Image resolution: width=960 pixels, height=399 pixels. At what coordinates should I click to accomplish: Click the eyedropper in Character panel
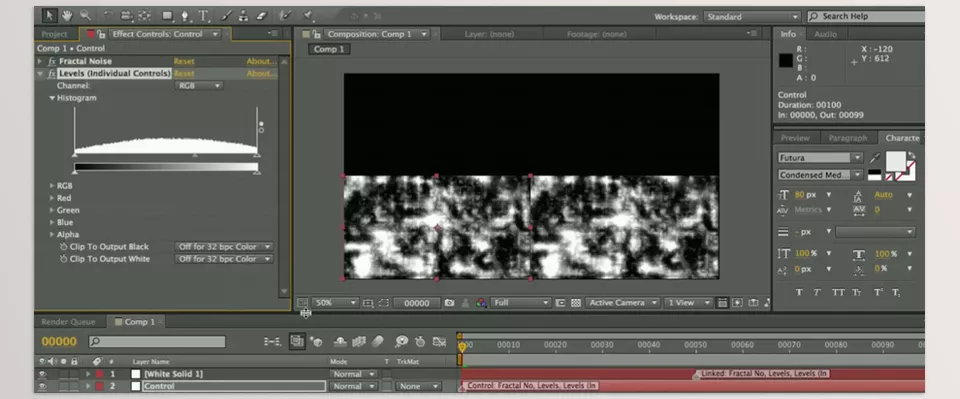[875, 158]
